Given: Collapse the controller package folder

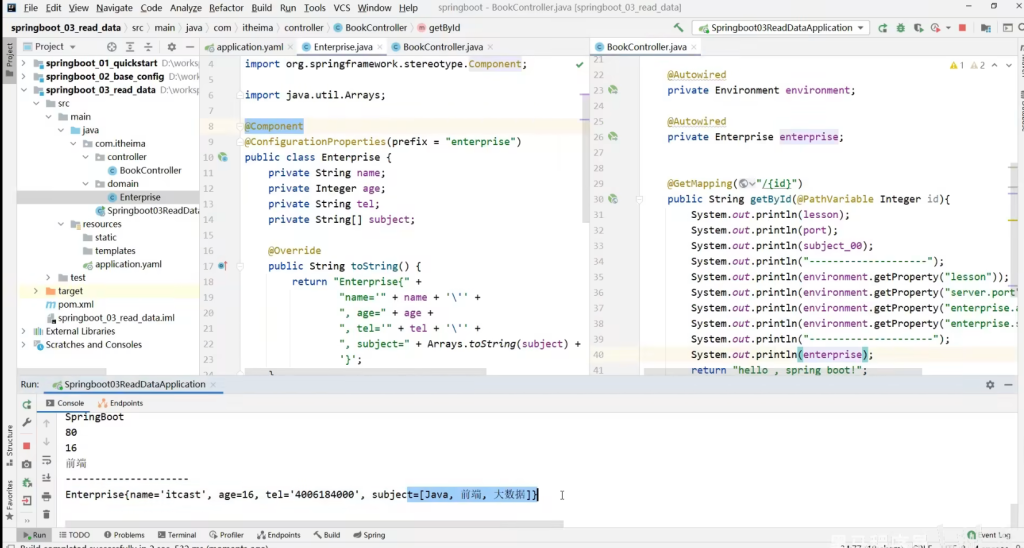Looking at the screenshot, I should pos(85,157).
